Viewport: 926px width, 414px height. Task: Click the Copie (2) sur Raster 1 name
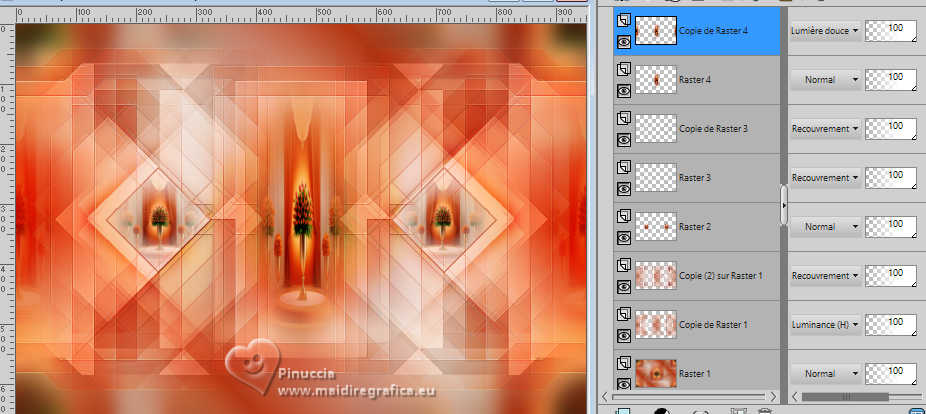click(x=721, y=276)
